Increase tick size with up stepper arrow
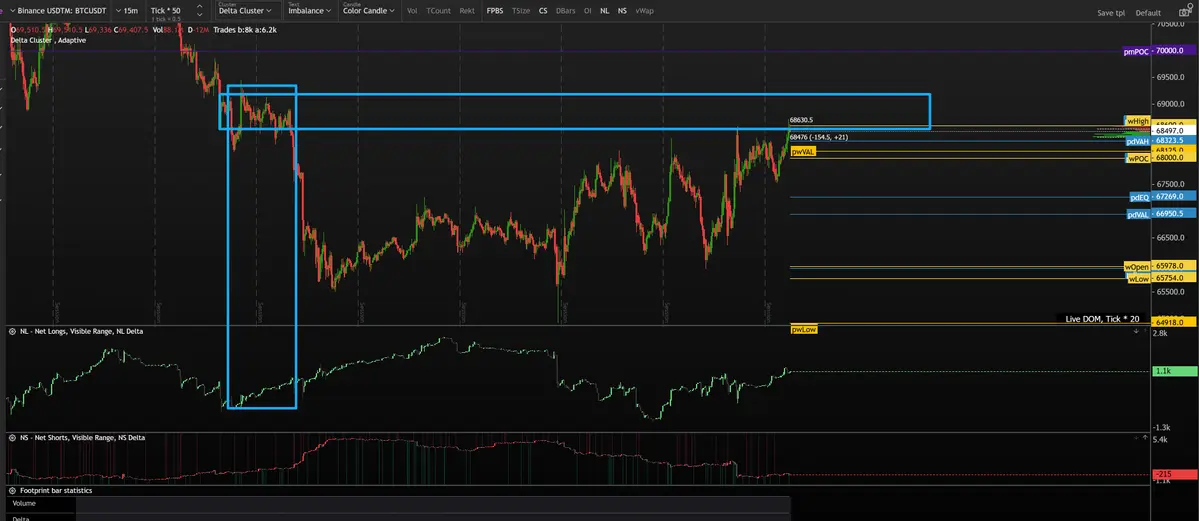 pos(198,6)
